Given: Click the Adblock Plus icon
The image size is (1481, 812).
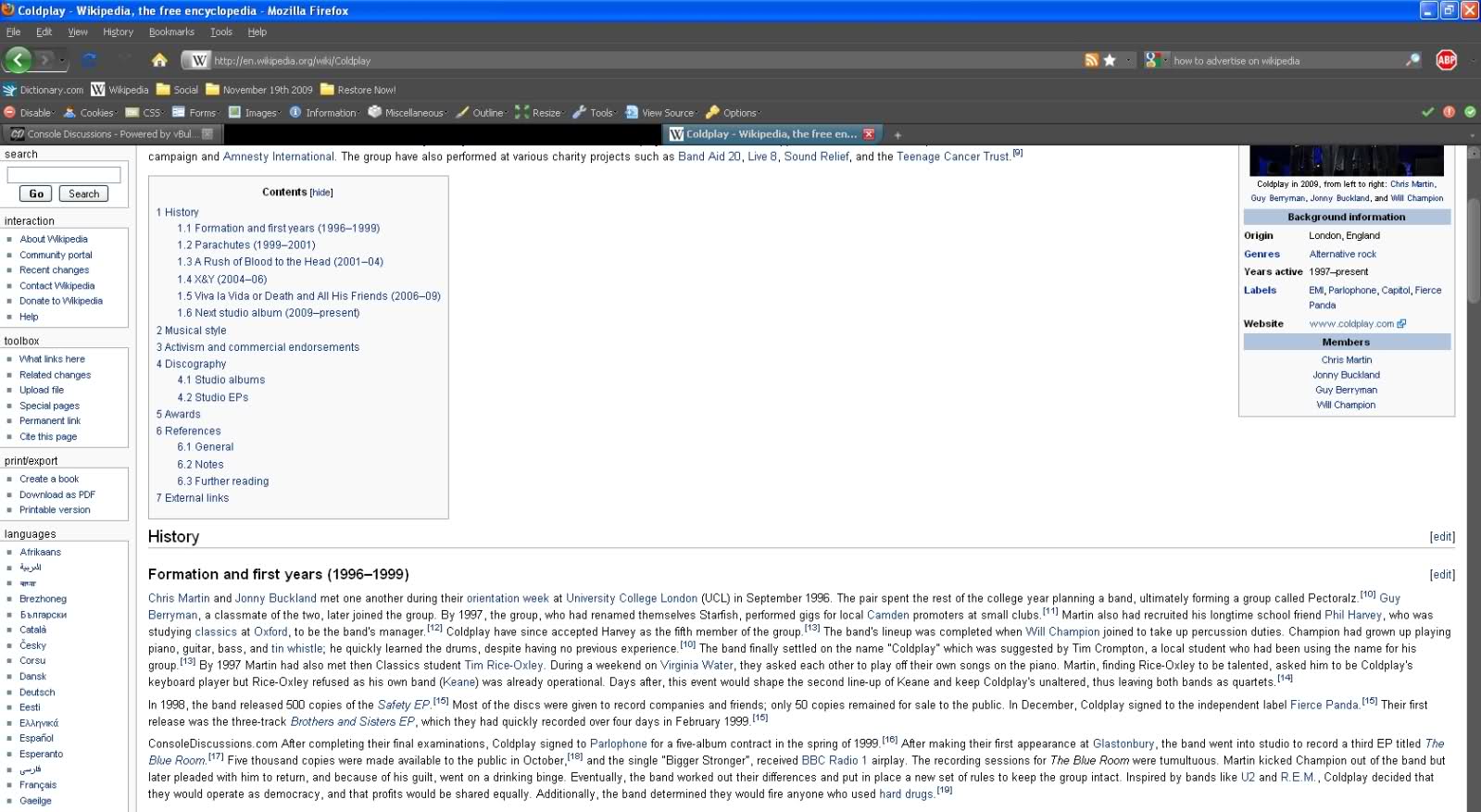Looking at the screenshot, I should click(1446, 60).
